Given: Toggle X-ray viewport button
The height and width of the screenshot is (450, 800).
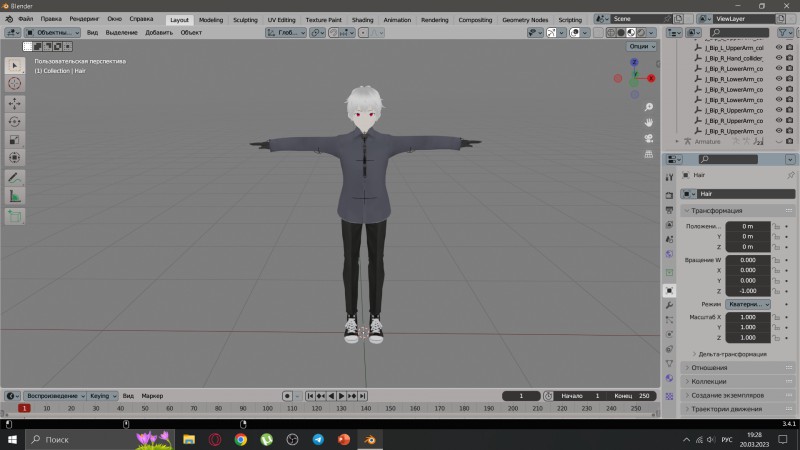Looking at the screenshot, I should (x=598, y=33).
